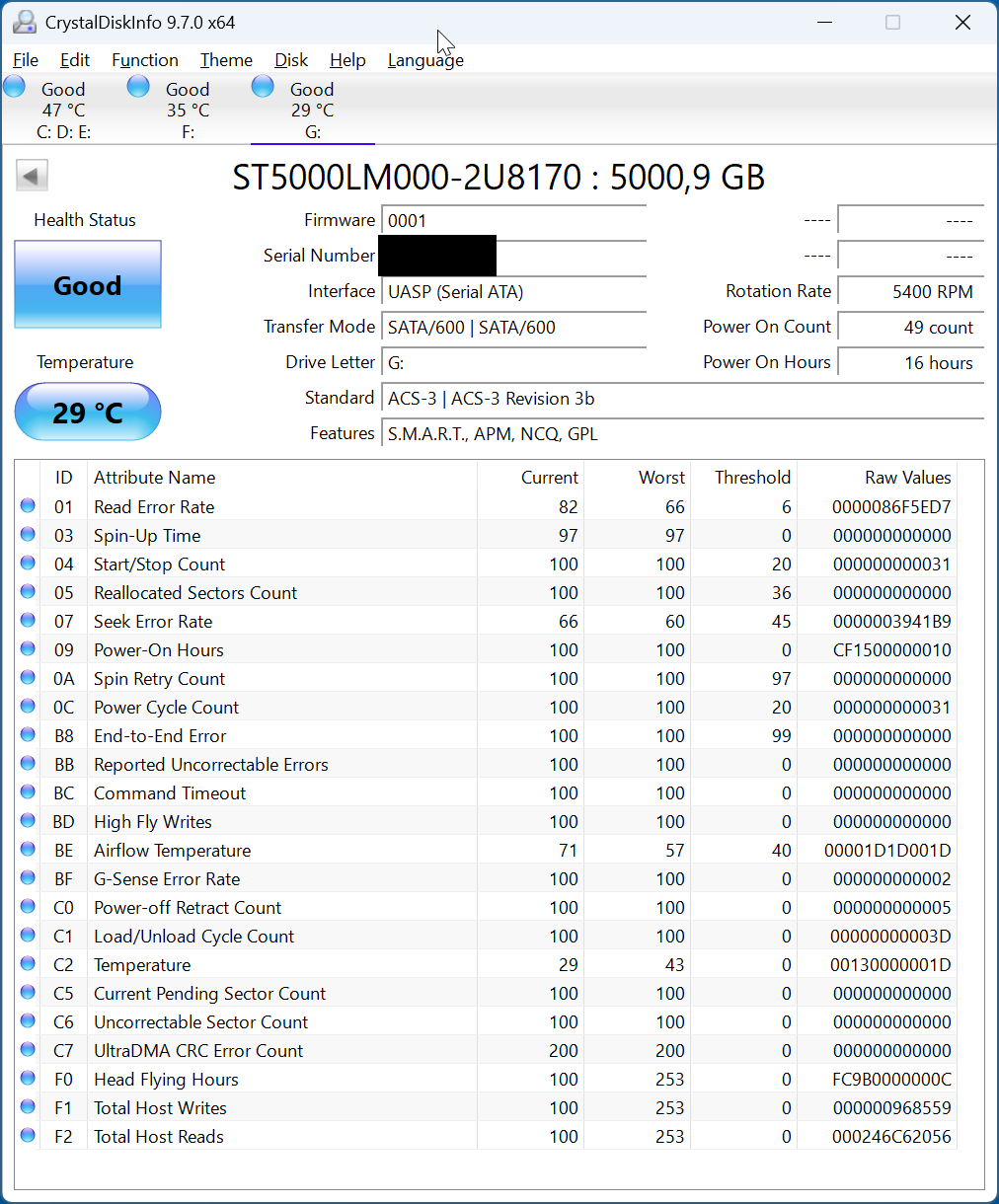Open the Theme menu
The height and width of the screenshot is (1204, 999).
coord(226,60)
